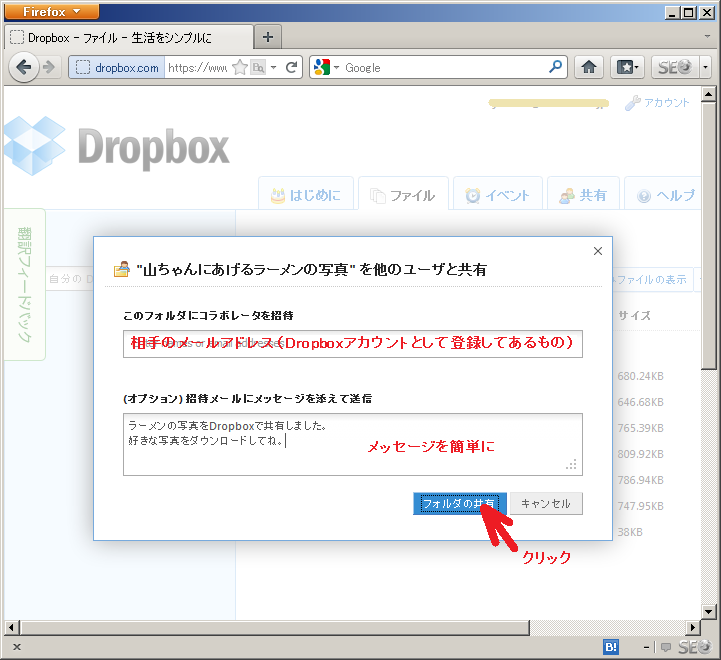Click the status bar comment bubble icon
Image resolution: width=721 pixels, height=660 pixels.
click(665, 648)
